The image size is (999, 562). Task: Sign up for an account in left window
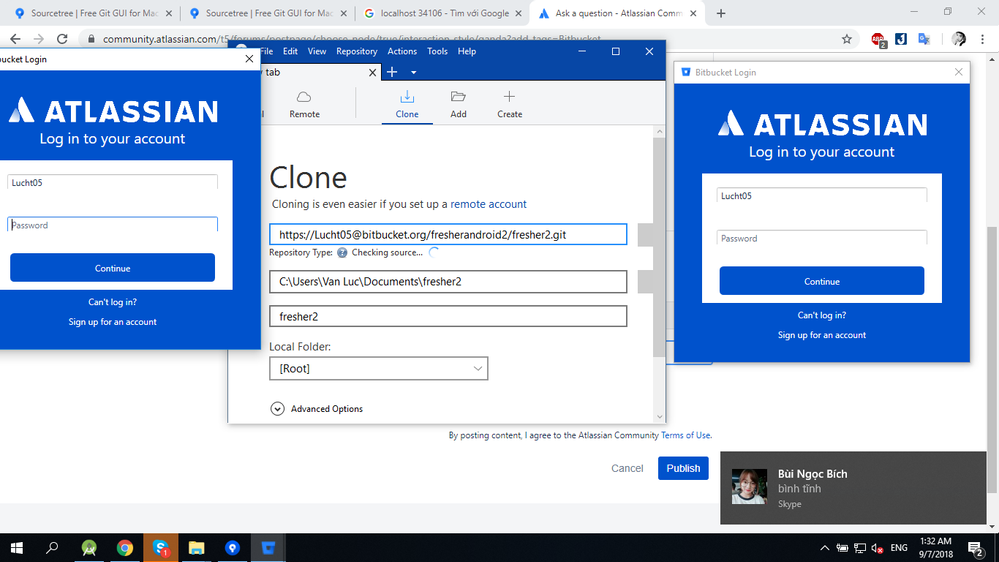point(112,322)
